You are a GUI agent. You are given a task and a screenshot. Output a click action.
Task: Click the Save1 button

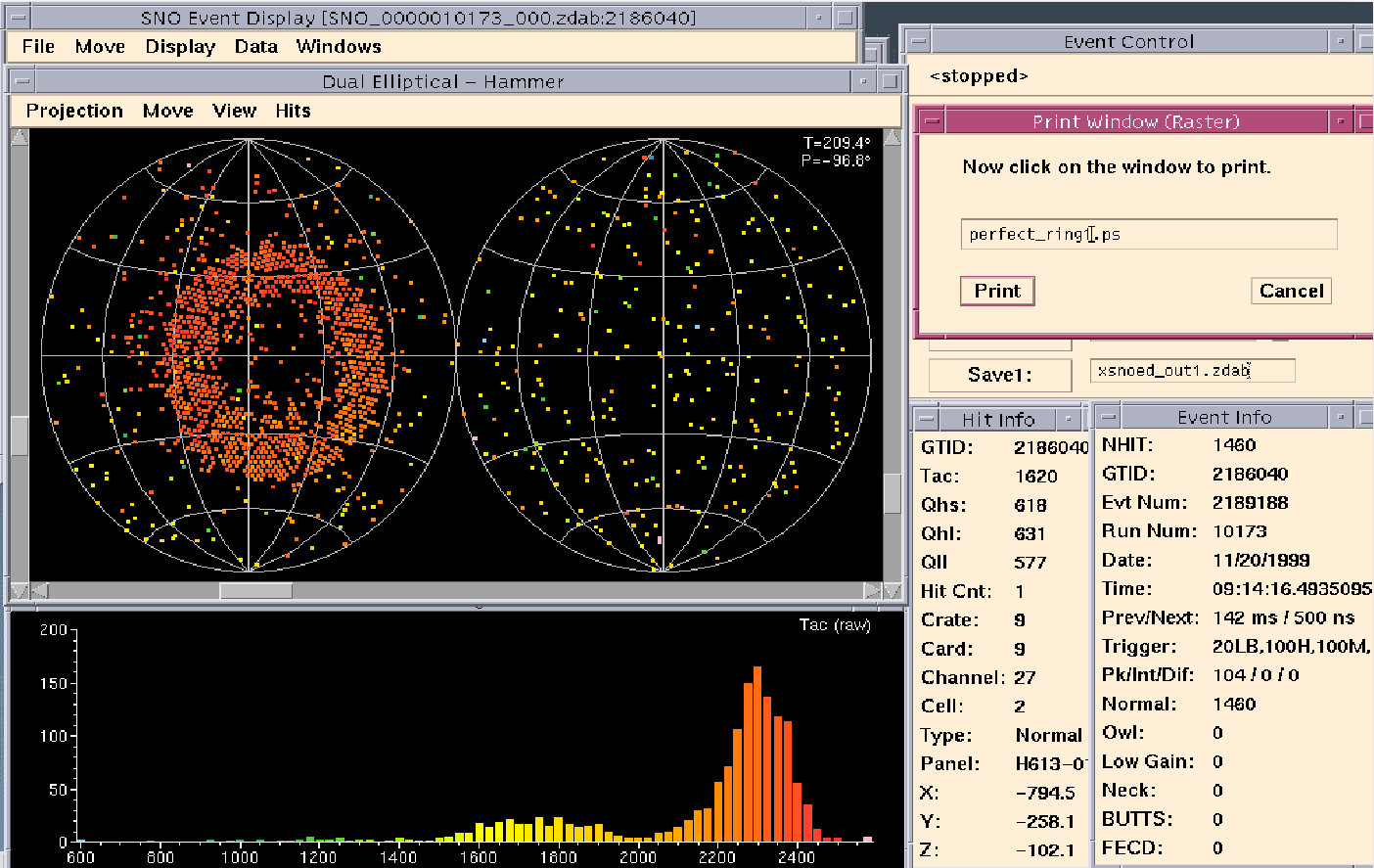point(1000,374)
